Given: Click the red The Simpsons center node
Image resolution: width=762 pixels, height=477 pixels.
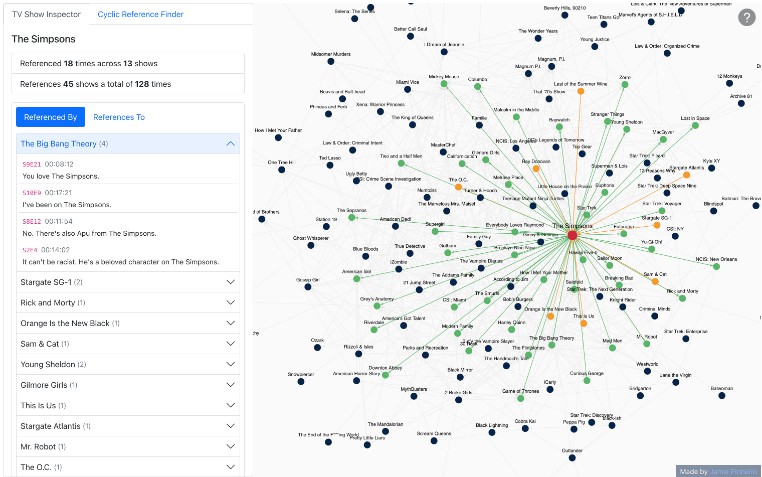Looking at the screenshot, I should coord(572,234).
